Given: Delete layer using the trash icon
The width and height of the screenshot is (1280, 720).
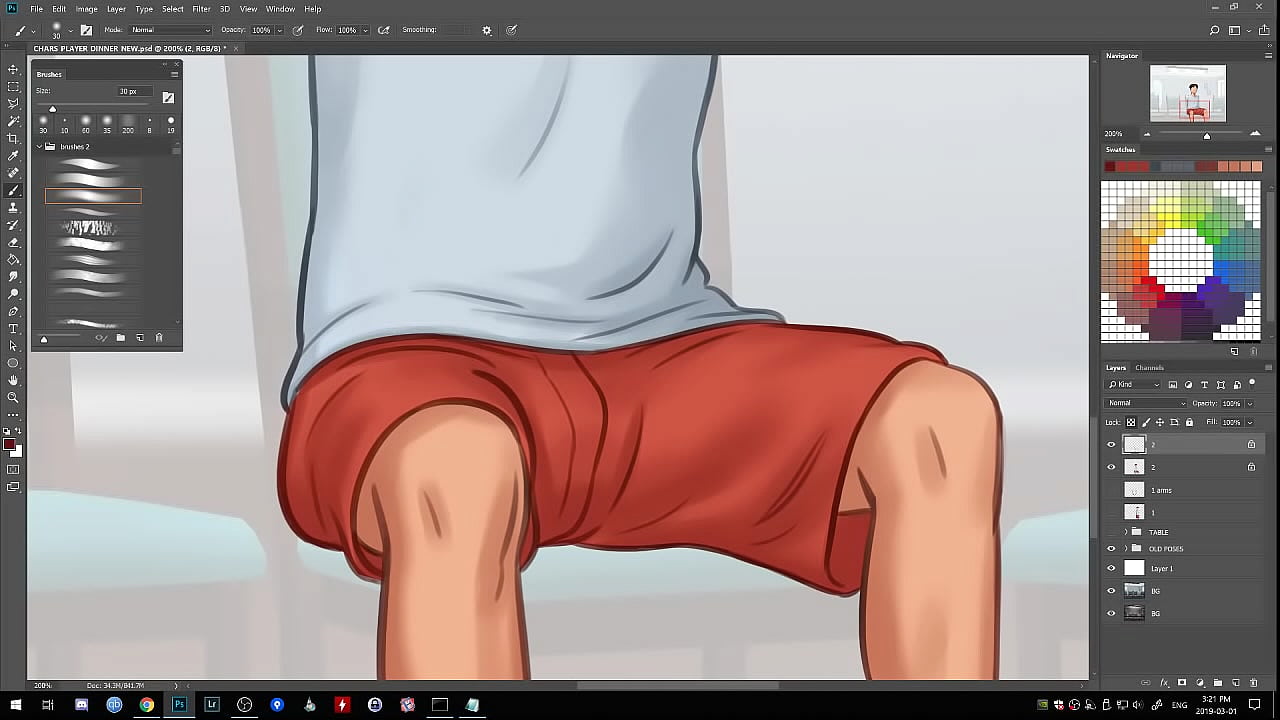Looking at the screenshot, I should point(1254,683).
